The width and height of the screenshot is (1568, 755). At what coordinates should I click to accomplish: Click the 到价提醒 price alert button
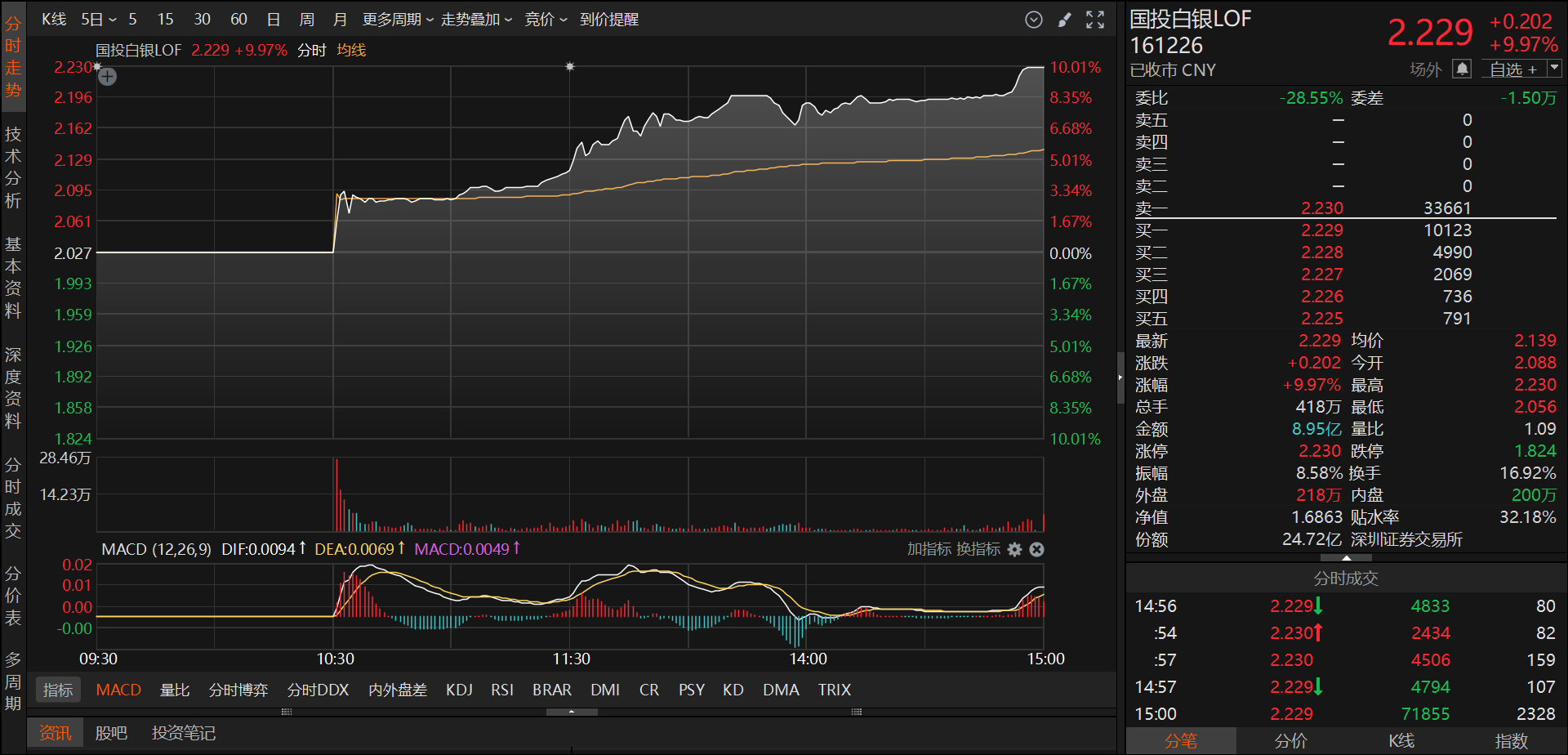click(x=609, y=20)
